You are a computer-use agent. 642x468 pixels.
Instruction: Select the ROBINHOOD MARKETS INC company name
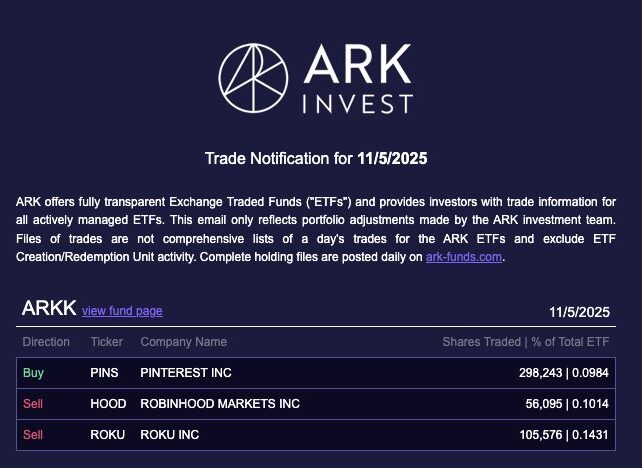(220, 404)
